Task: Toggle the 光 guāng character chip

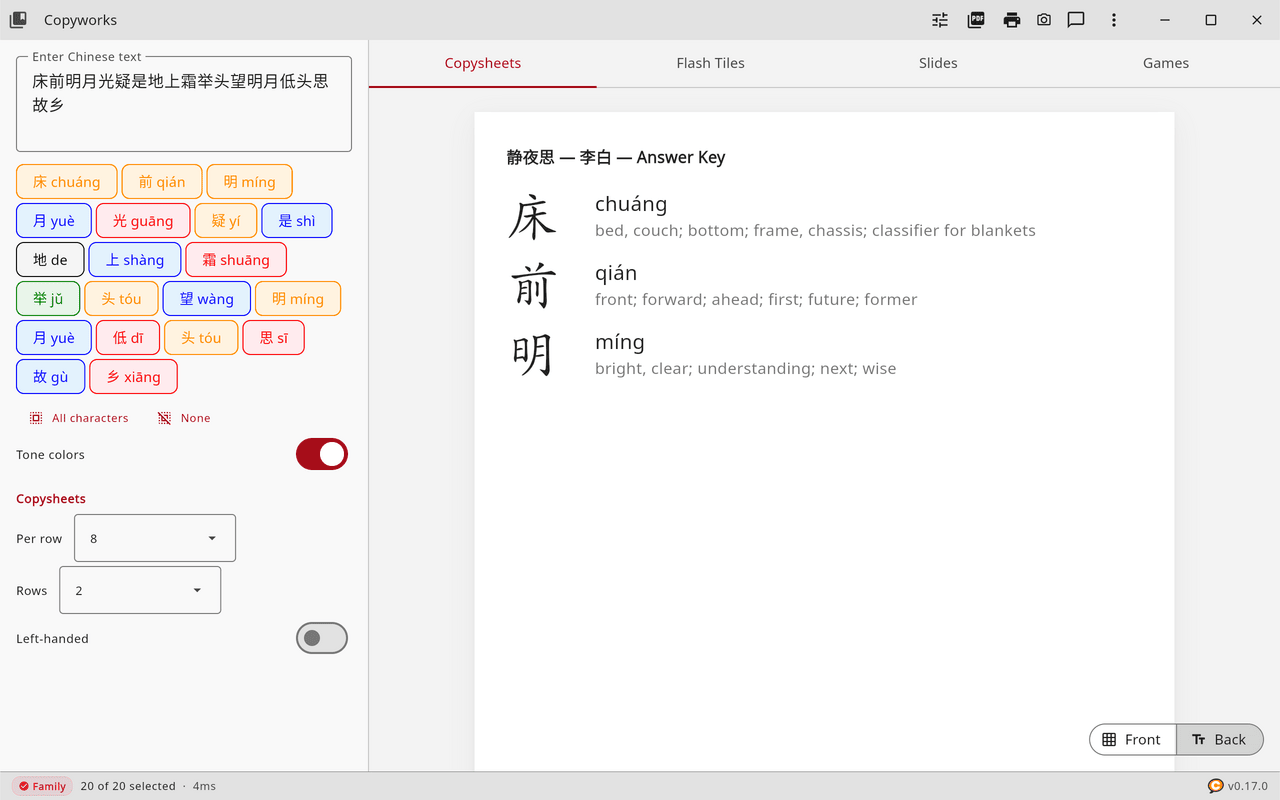Action: (x=143, y=221)
